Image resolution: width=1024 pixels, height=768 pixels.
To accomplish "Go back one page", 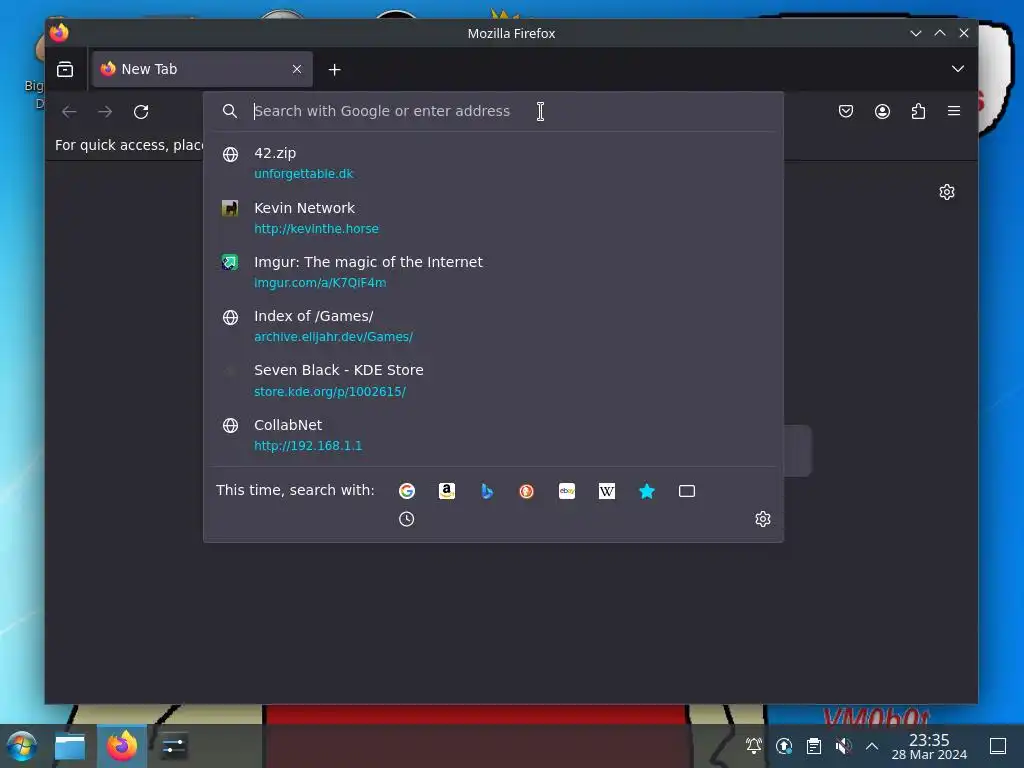I will tap(69, 112).
